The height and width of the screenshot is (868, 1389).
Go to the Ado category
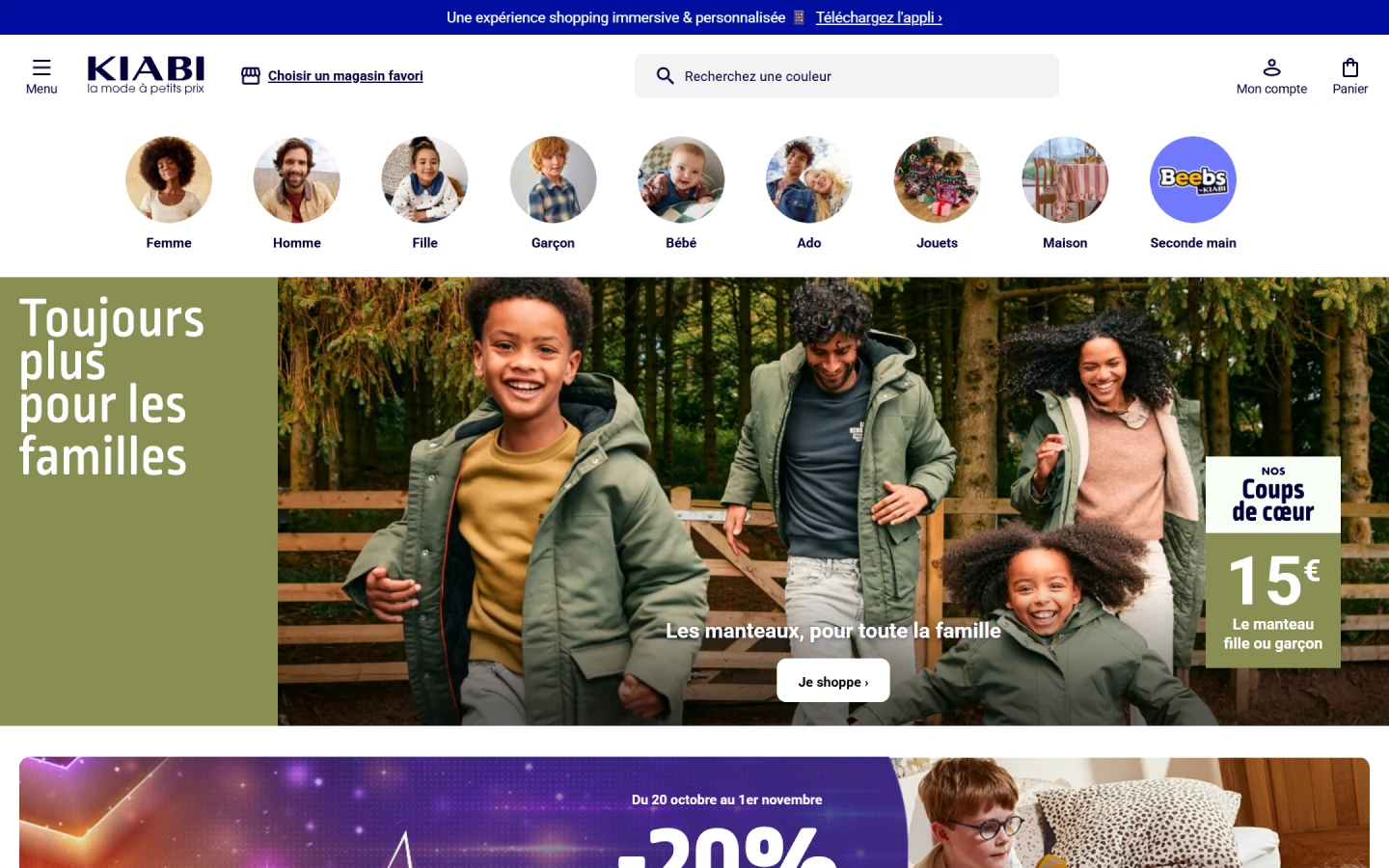[809, 179]
